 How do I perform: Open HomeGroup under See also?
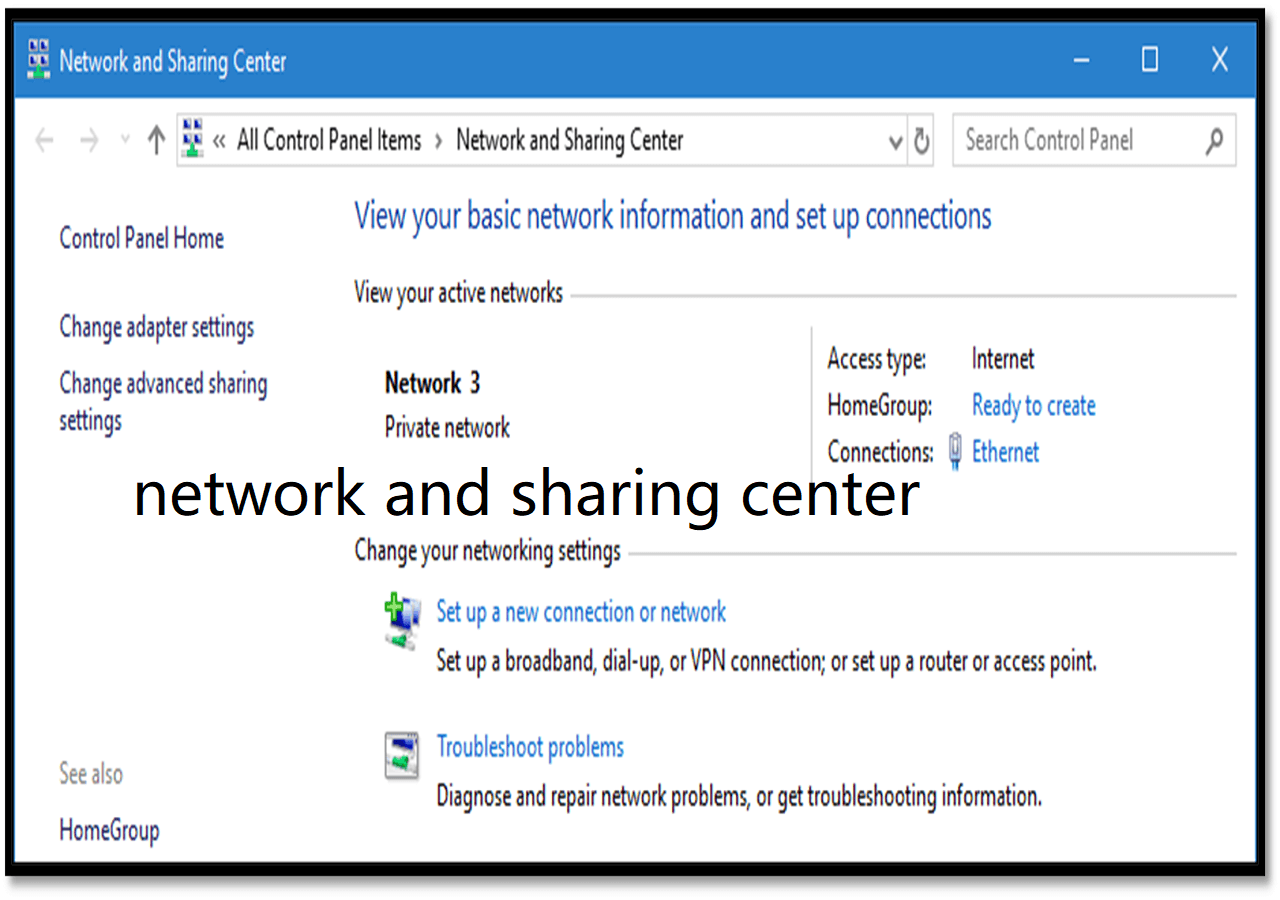(109, 830)
